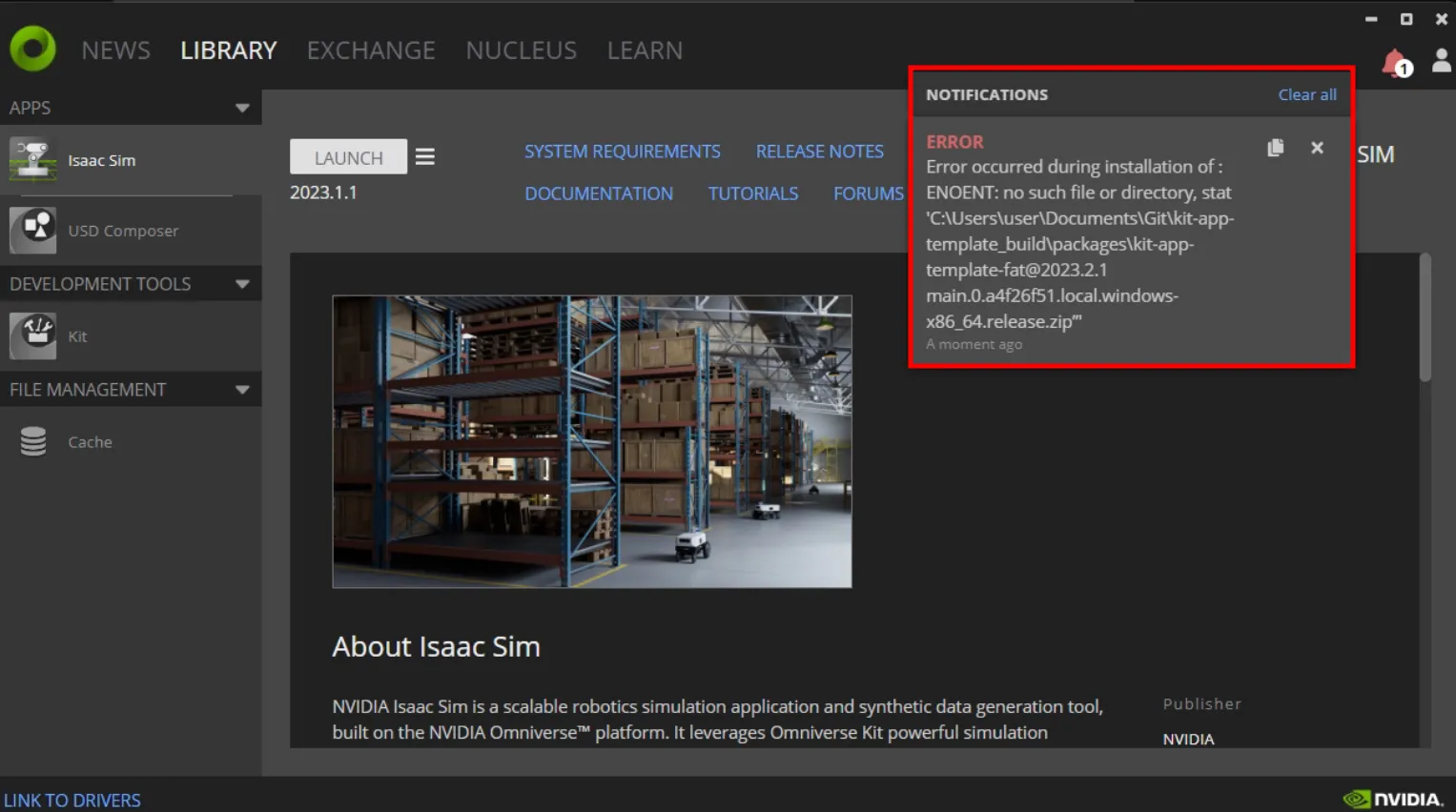Switch to the LEARN tab

coord(645,50)
